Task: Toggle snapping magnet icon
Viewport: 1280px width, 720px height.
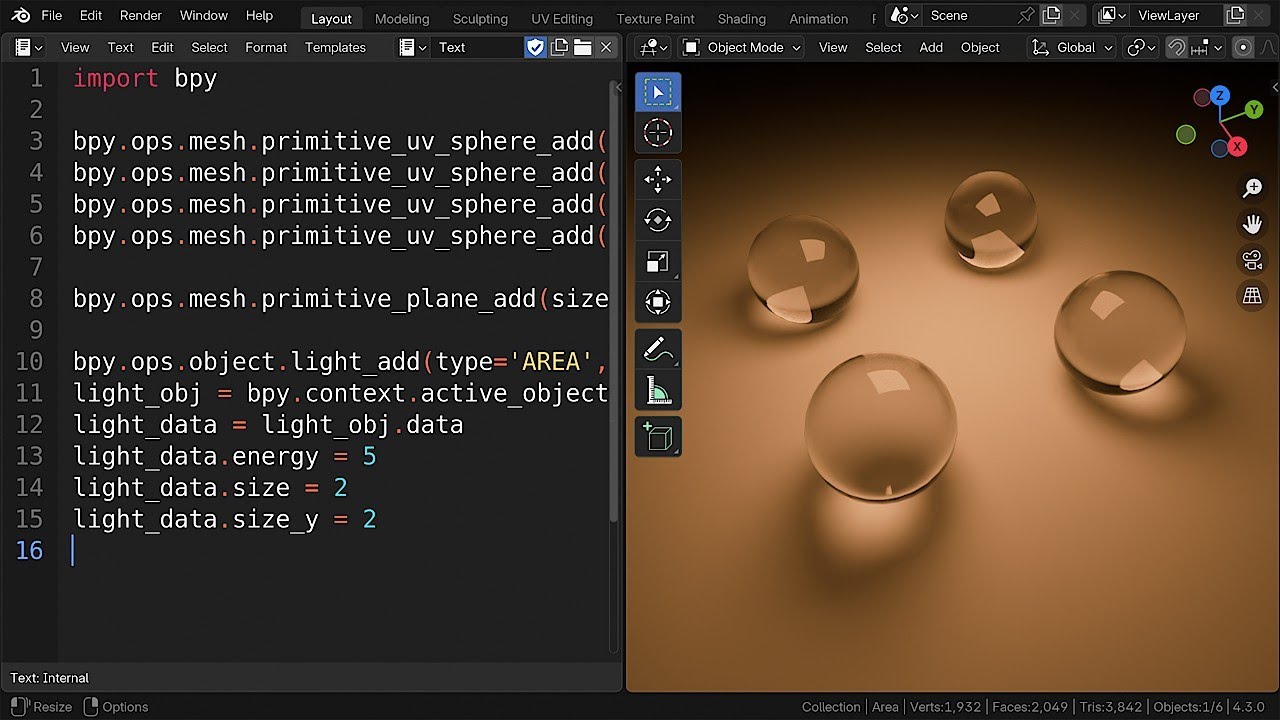Action: coord(1177,47)
